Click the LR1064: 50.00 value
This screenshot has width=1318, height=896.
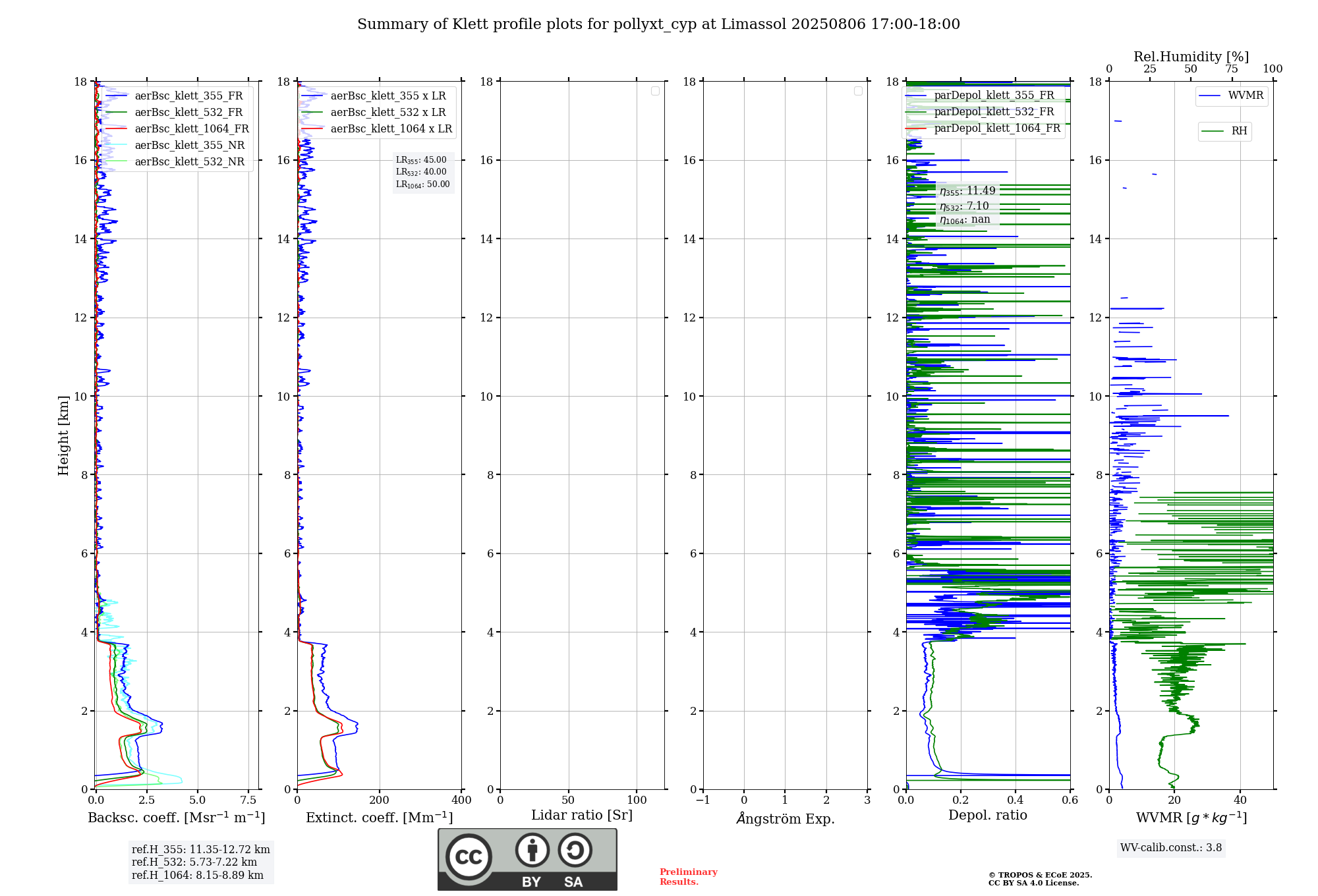(x=423, y=184)
